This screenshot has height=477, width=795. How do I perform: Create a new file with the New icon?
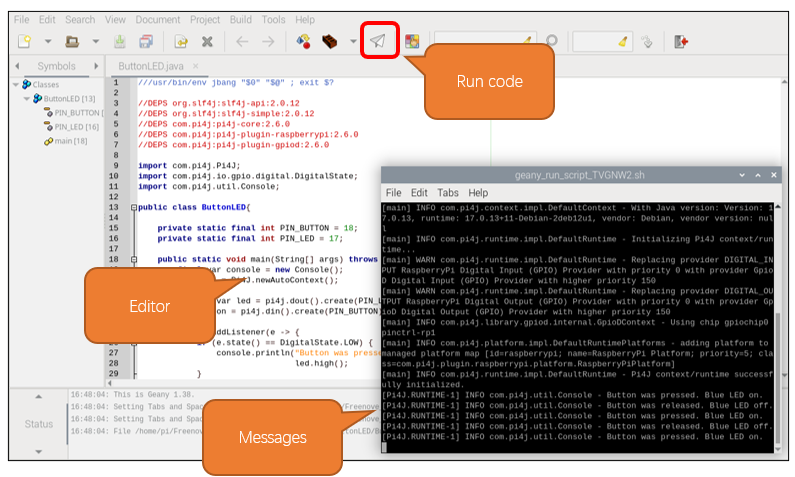24,41
